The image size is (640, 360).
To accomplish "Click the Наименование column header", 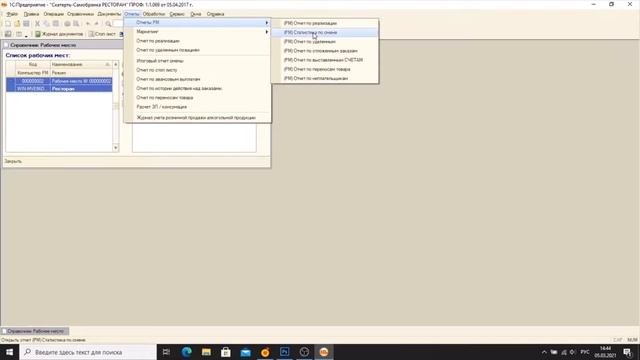I will [x=80, y=64].
